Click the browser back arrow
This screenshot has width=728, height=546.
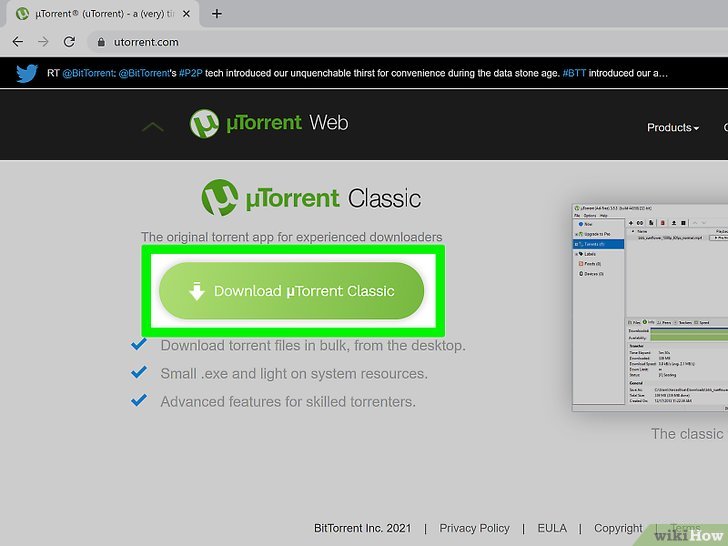tap(18, 42)
